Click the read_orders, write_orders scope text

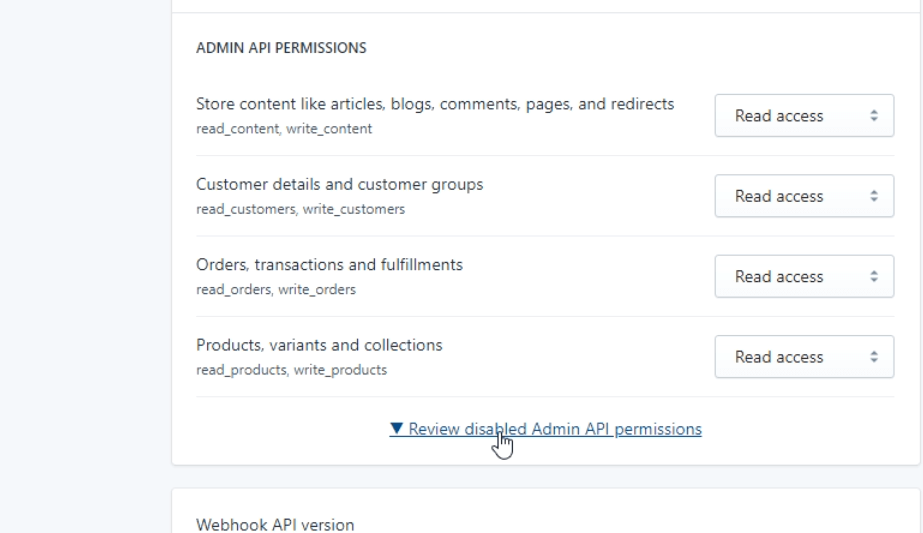point(276,290)
